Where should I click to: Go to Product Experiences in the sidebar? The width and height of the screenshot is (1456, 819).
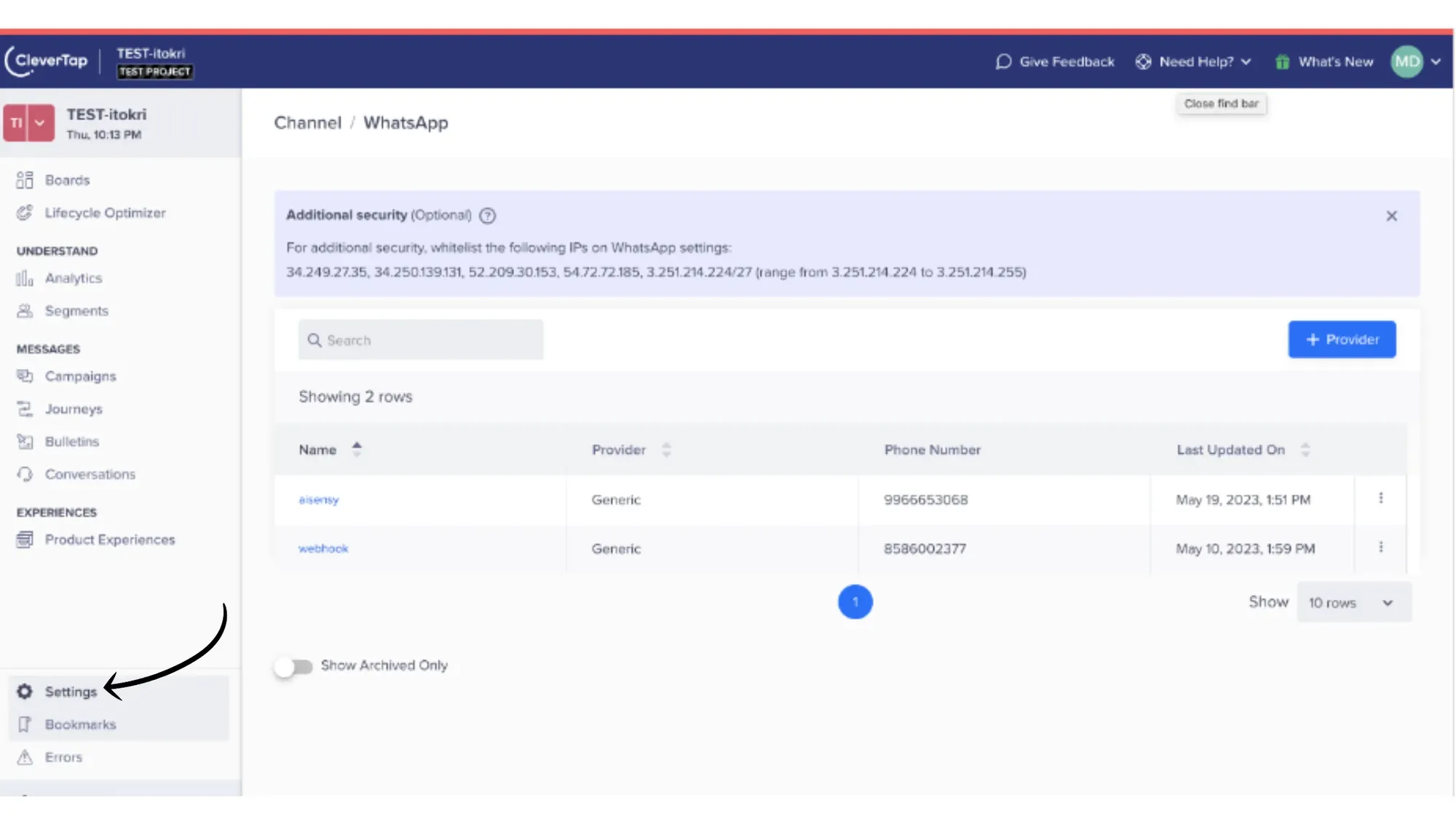tap(109, 539)
